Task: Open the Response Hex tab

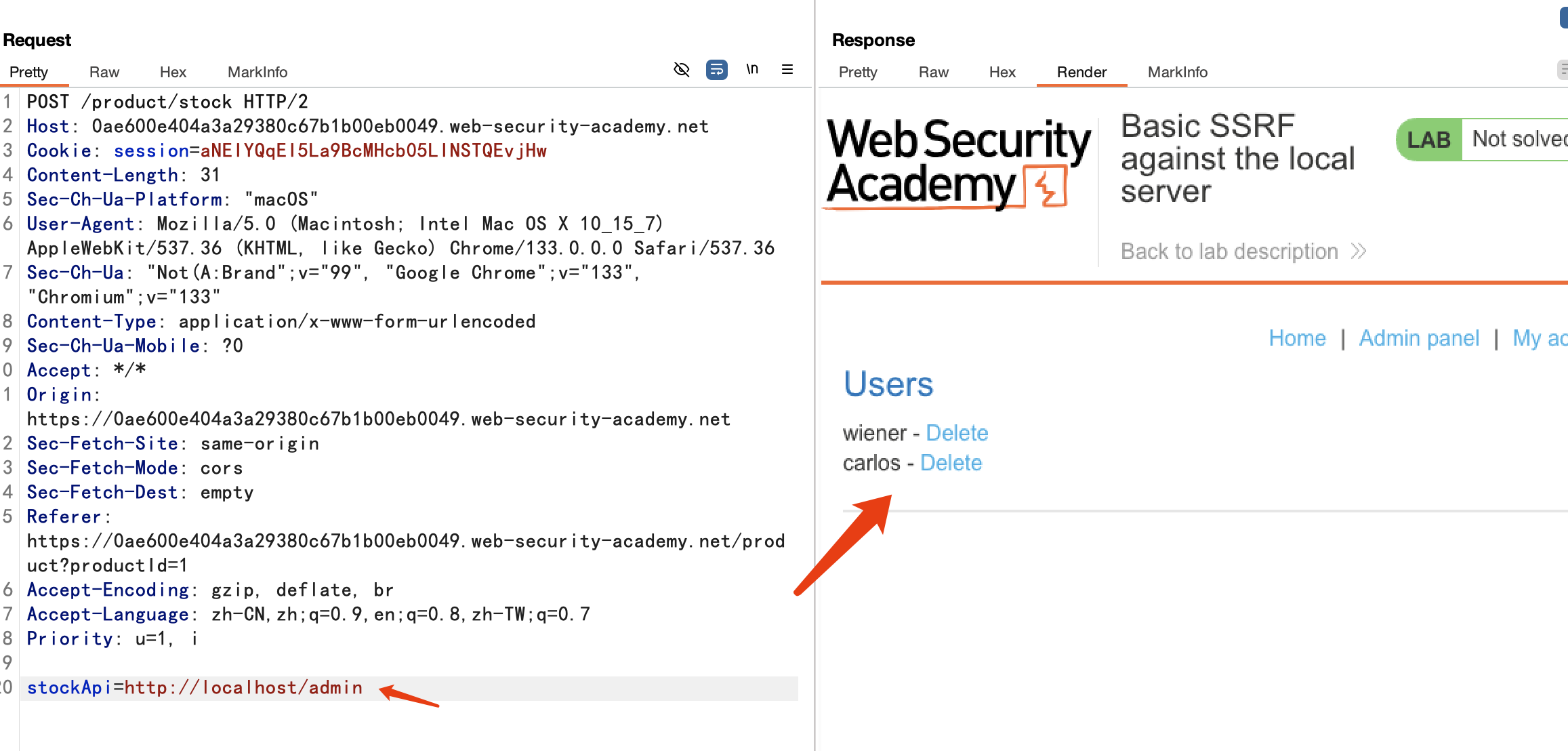Action: (x=1002, y=73)
